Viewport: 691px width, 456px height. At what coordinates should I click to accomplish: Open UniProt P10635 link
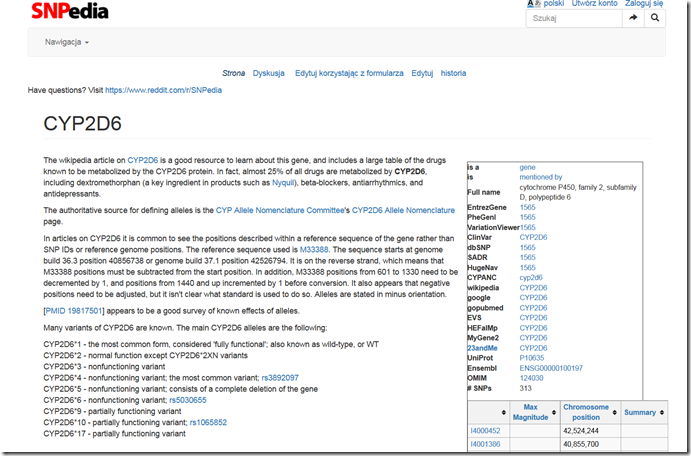(x=531, y=358)
